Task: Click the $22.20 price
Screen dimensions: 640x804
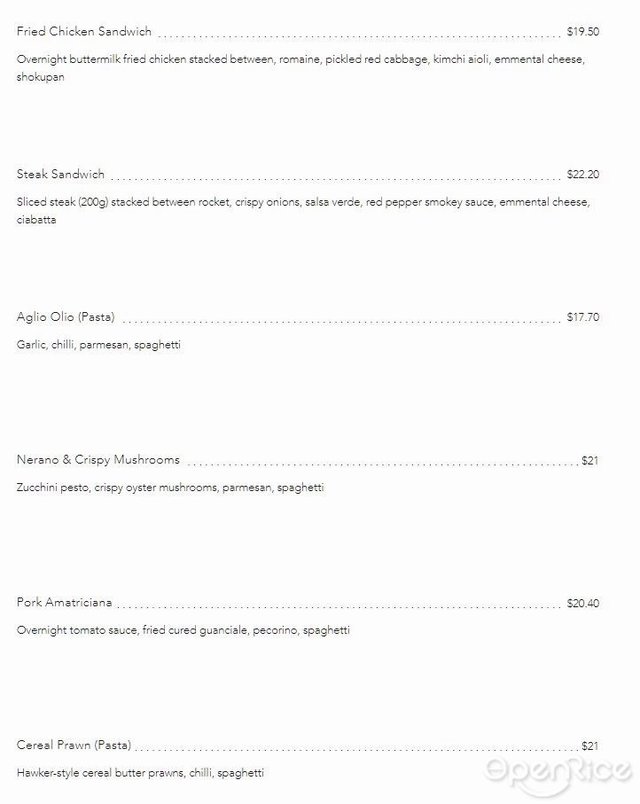Action: (x=583, y=174)
